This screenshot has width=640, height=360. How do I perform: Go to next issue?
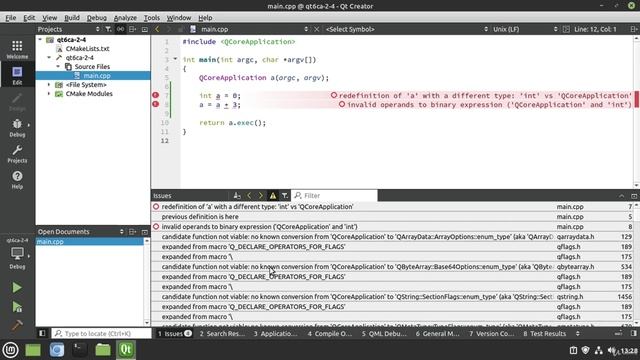(261, 196)
